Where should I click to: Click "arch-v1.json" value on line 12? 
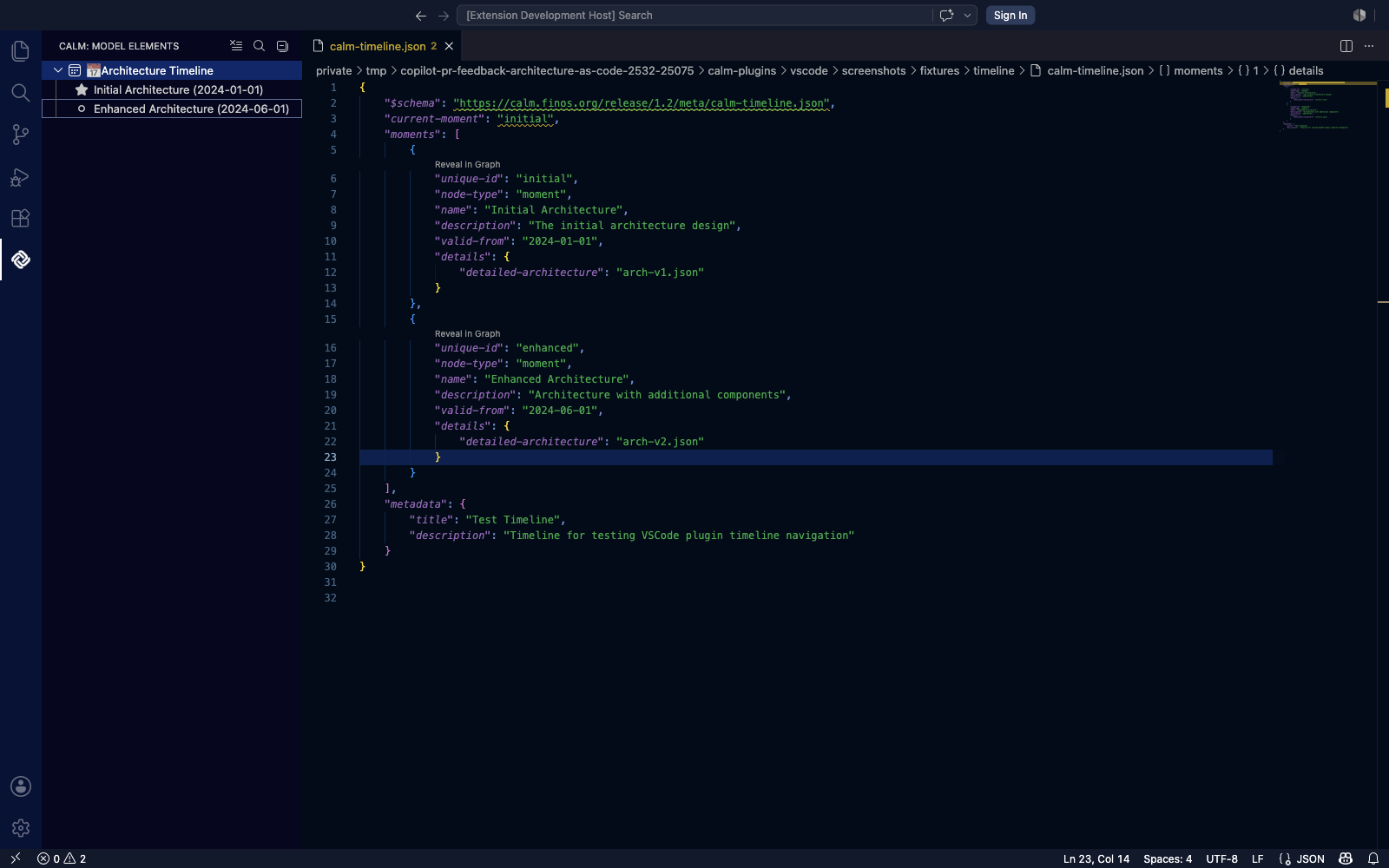[660, 273]
